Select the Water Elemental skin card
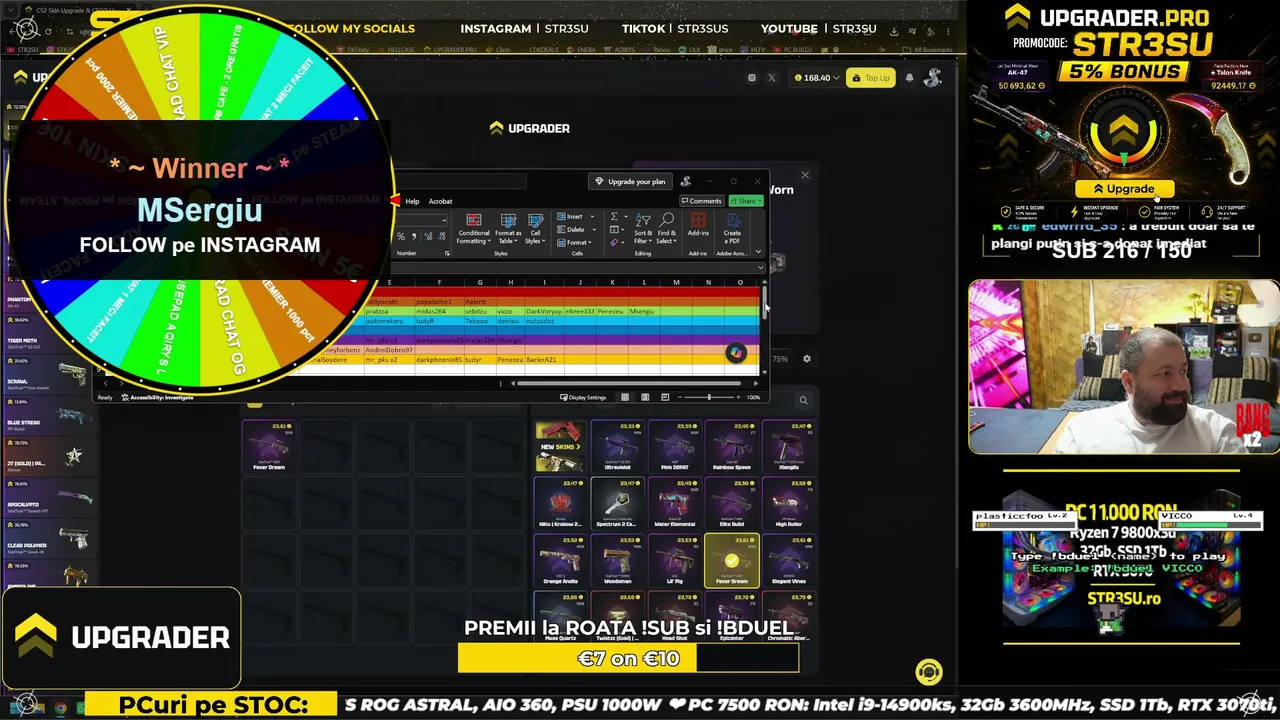1280x720 pixels. coord(674,503)
